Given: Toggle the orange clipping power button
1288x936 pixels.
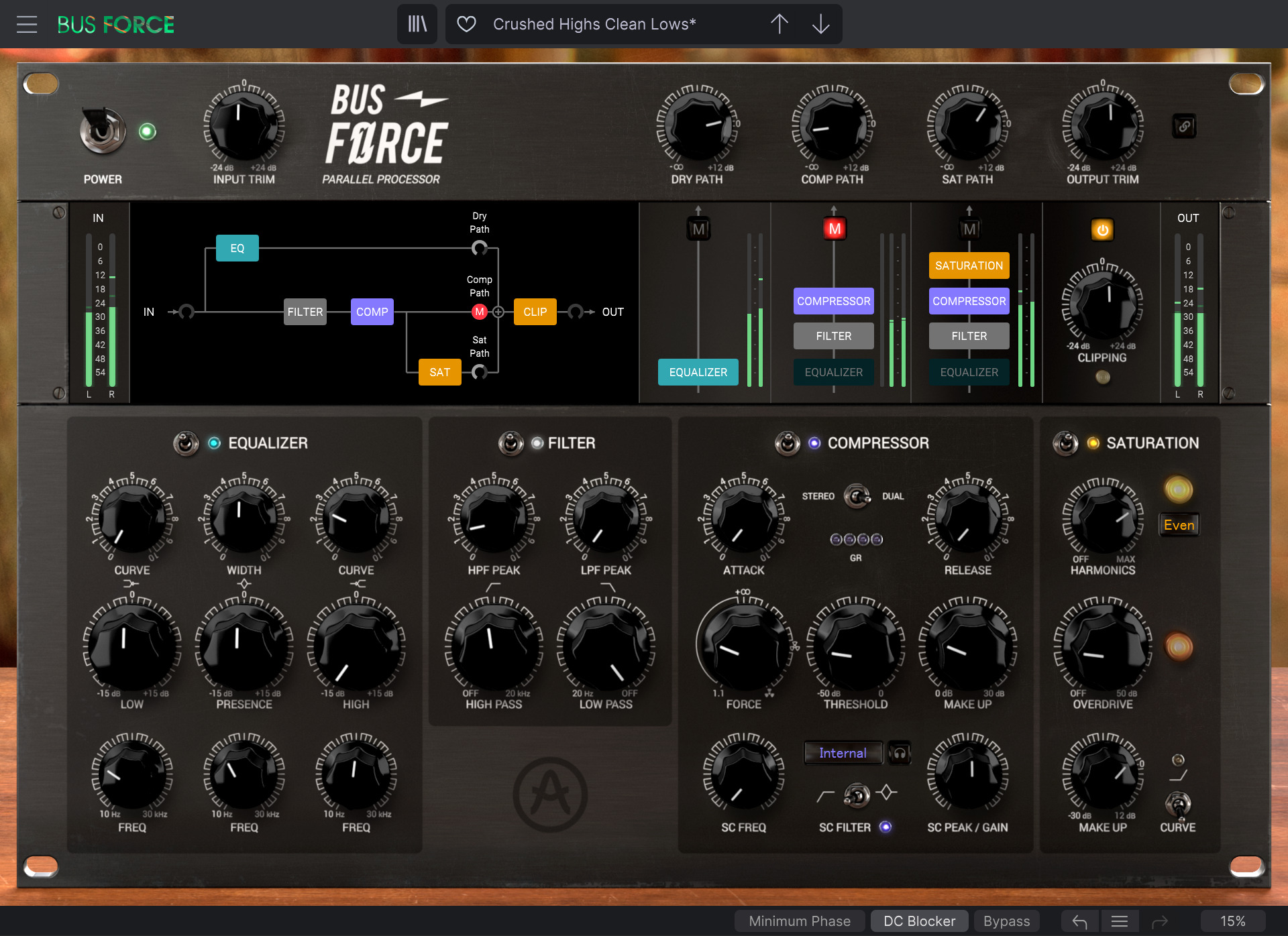Looking at the screenshot, I should tap(1102, 230).
